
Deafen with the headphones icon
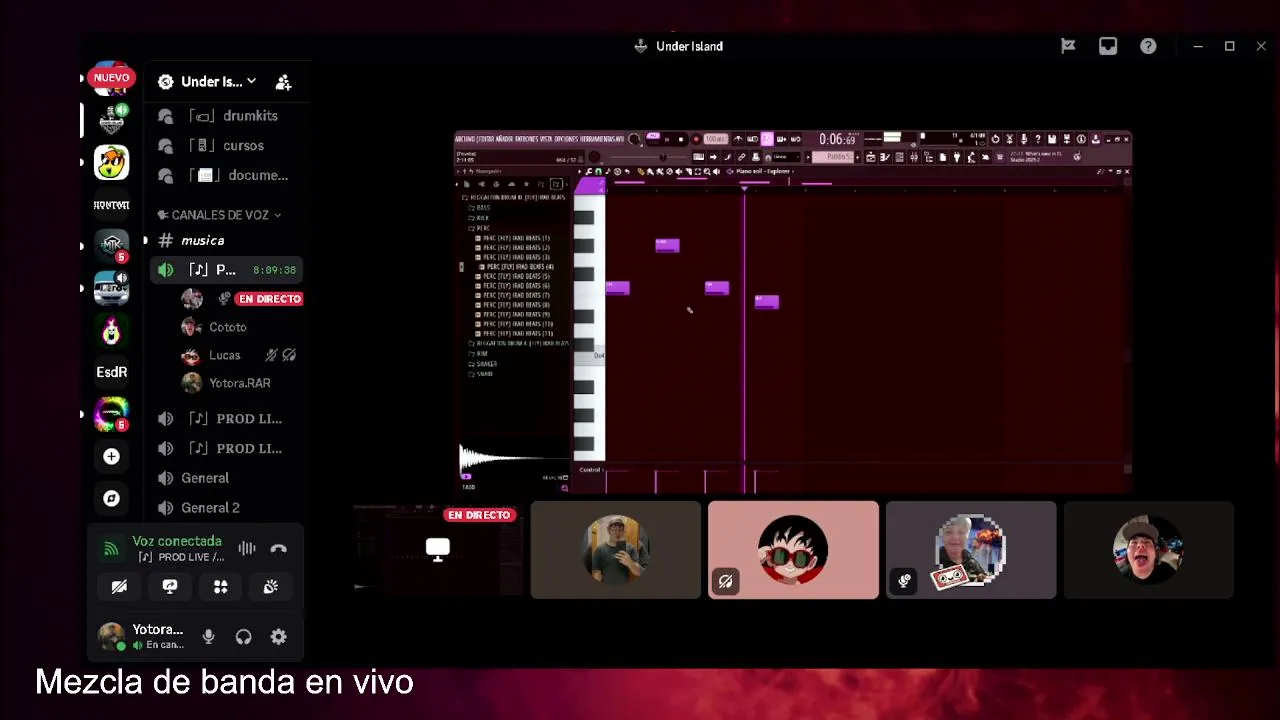(x=243, y=637)
